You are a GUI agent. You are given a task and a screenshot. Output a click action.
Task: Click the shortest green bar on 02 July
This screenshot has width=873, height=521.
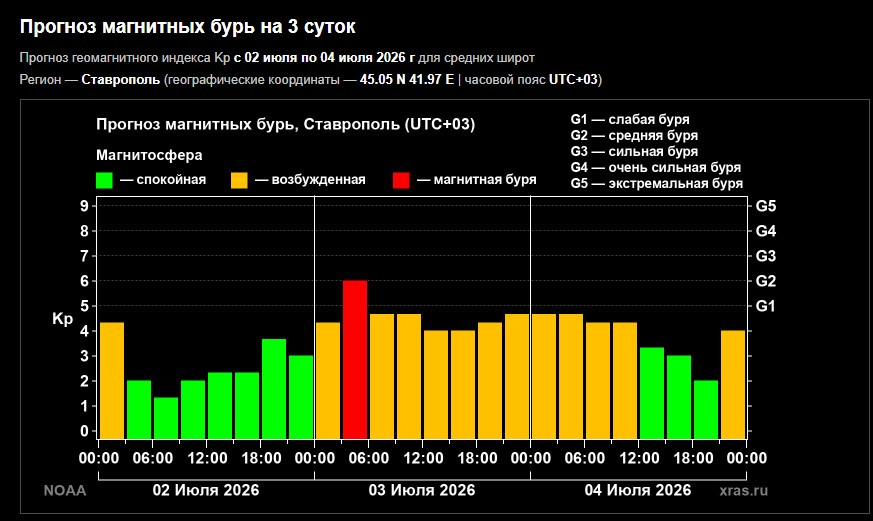pos(166,418)
